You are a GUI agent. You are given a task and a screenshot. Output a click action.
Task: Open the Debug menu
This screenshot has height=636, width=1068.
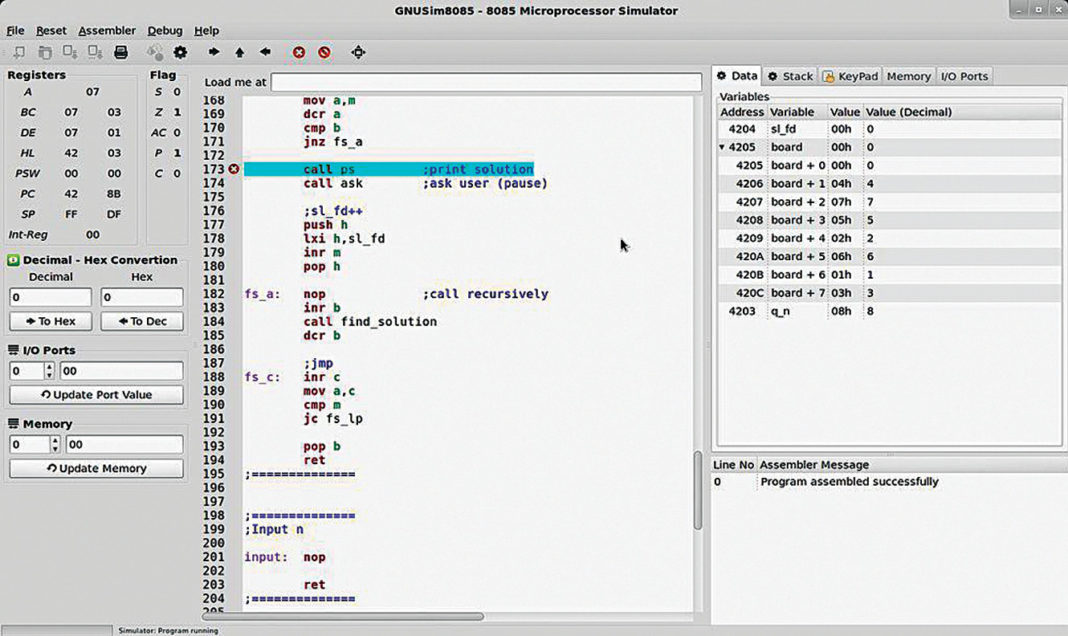click(x=164, y=30)
